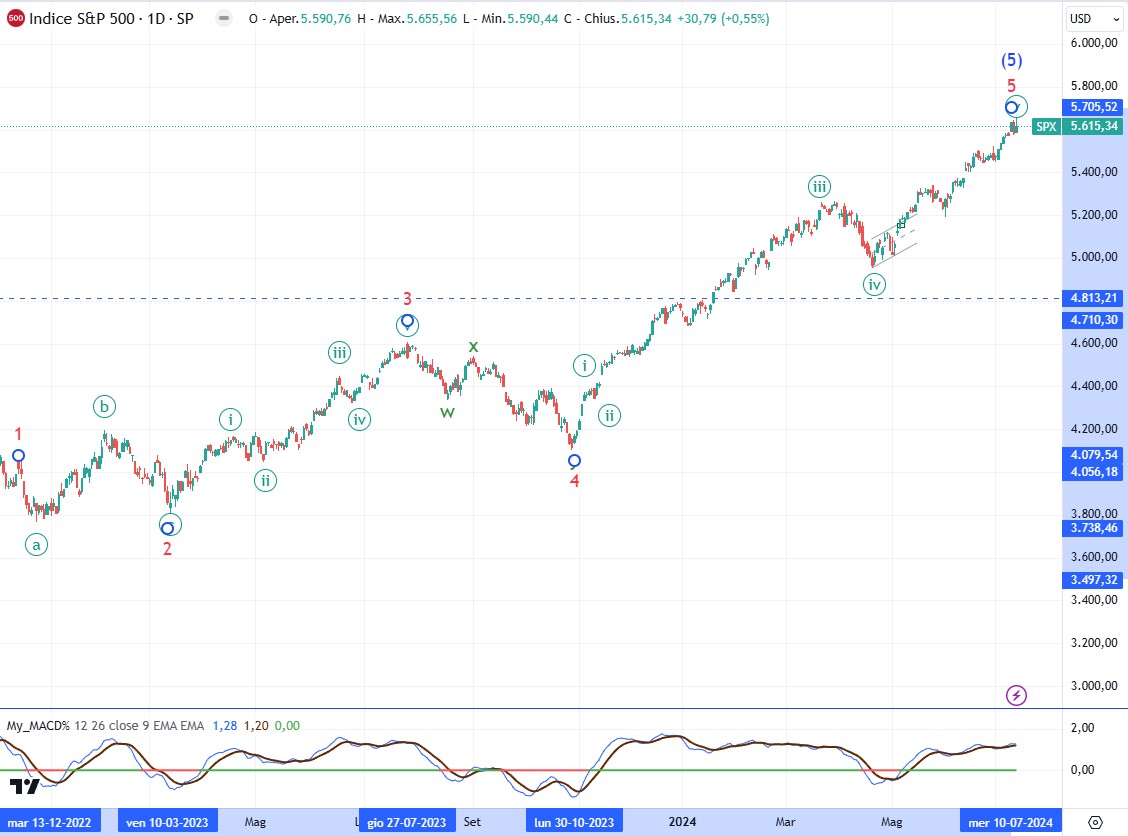
Task: Select the red 2 wave label
Action: click(167, 549)
